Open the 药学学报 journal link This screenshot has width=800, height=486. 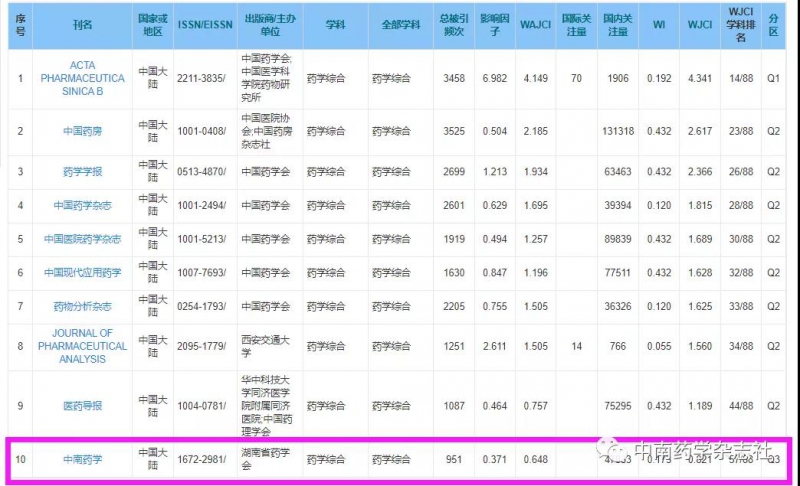point(82,171)
